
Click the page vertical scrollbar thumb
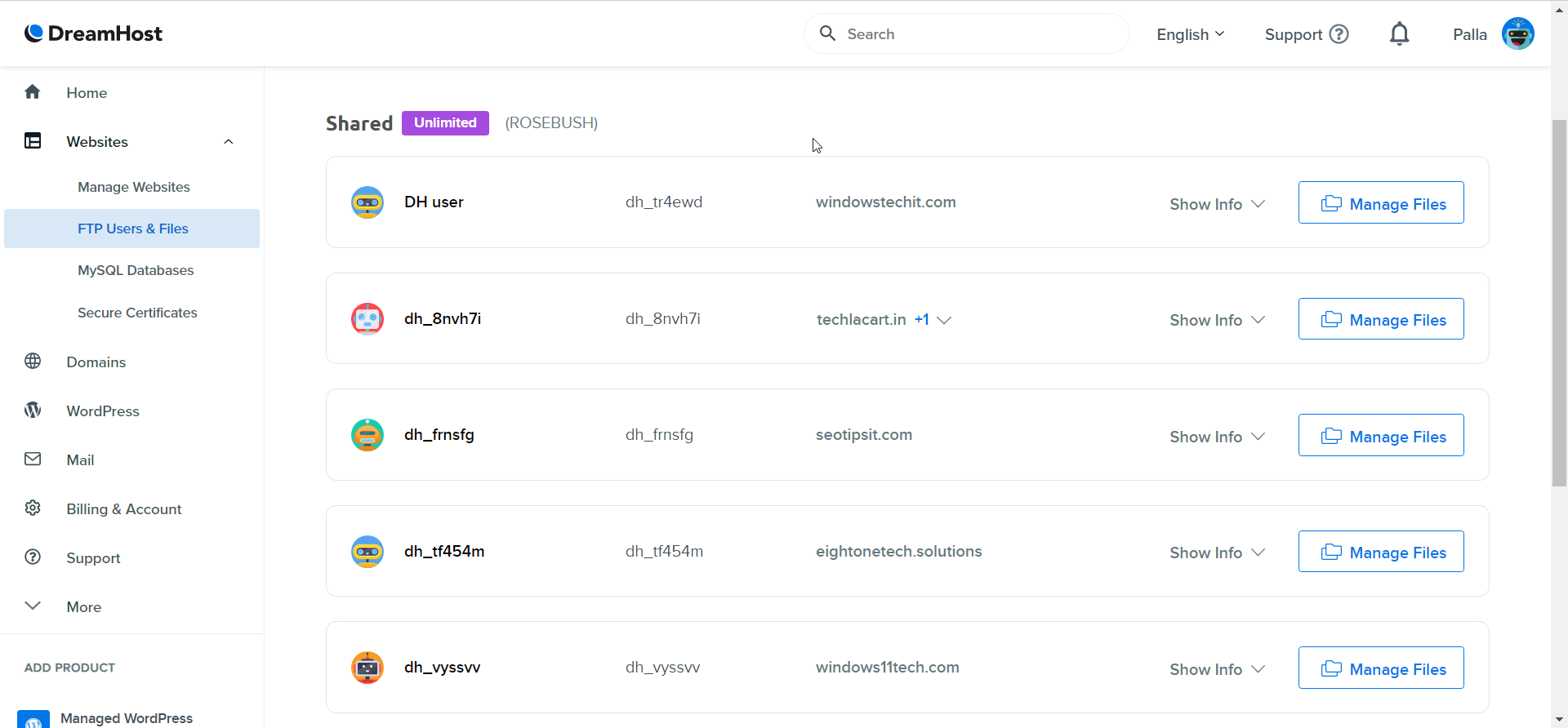[1559, 303]
